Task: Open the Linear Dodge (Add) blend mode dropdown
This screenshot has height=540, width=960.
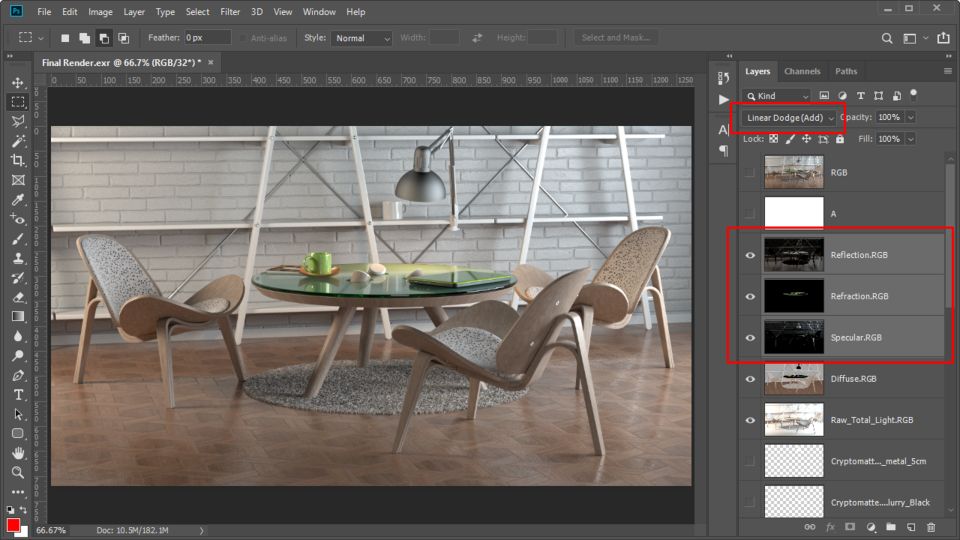Action: (790, 118)
